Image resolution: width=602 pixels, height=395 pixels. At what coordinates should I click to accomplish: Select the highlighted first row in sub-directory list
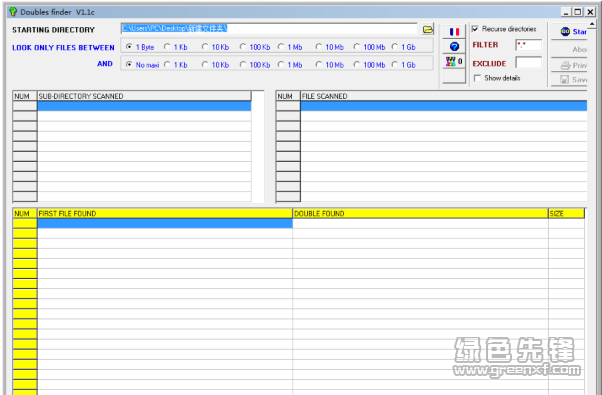[144, 106]
